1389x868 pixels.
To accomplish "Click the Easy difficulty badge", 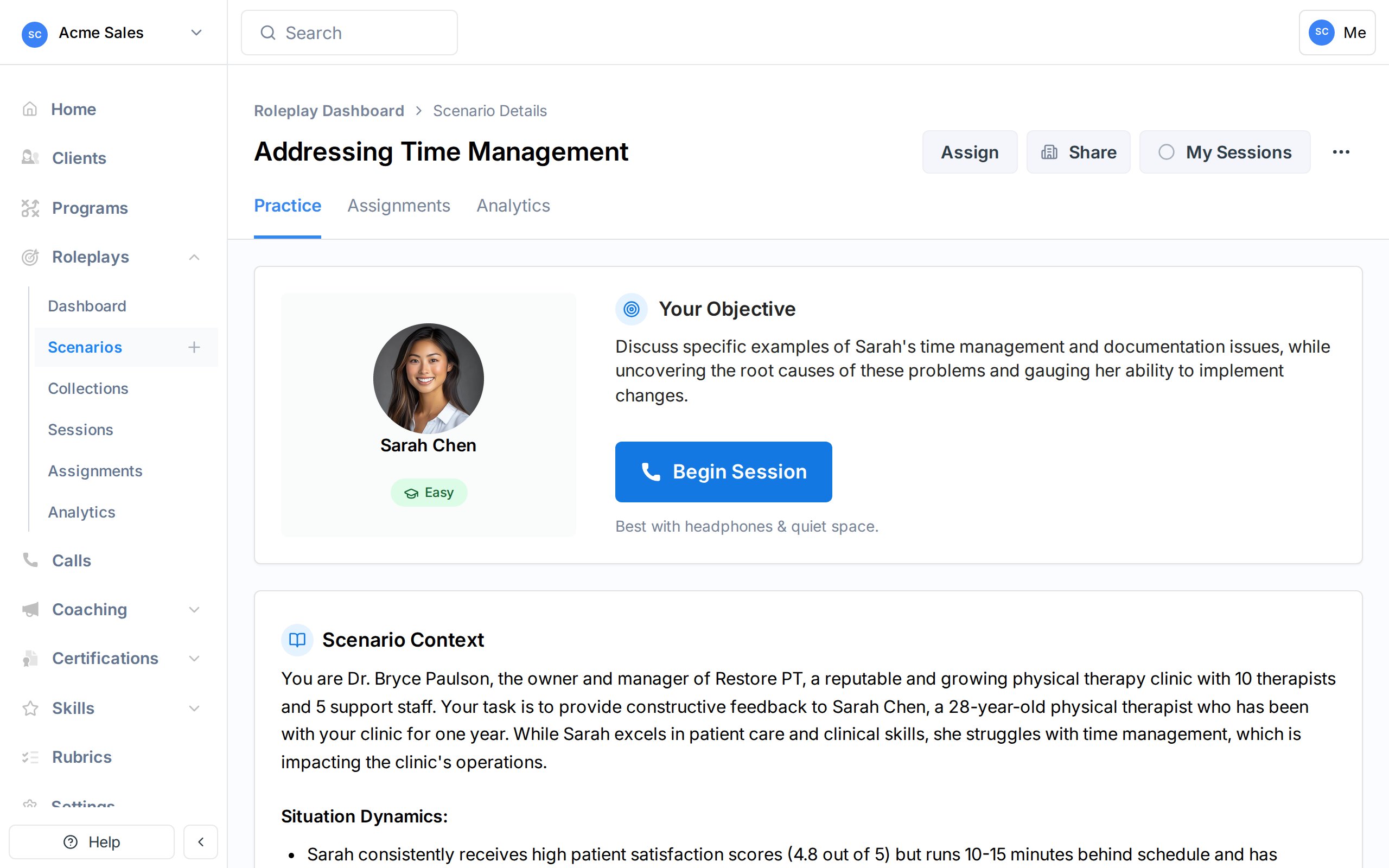I will (x=429, y=493).
